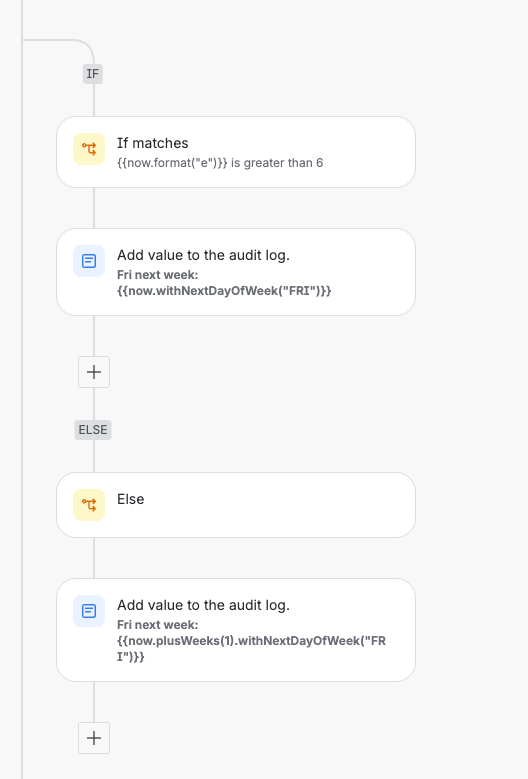Click the now.format("e") expression text
The height and width of the screenshot is (779, 528).
172,163
